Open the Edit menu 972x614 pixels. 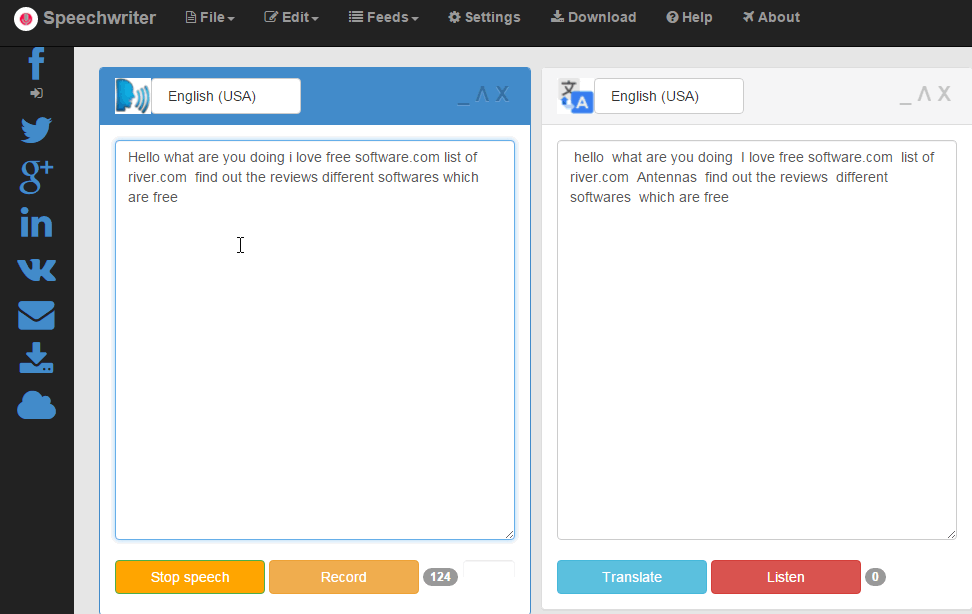[291, 17]
